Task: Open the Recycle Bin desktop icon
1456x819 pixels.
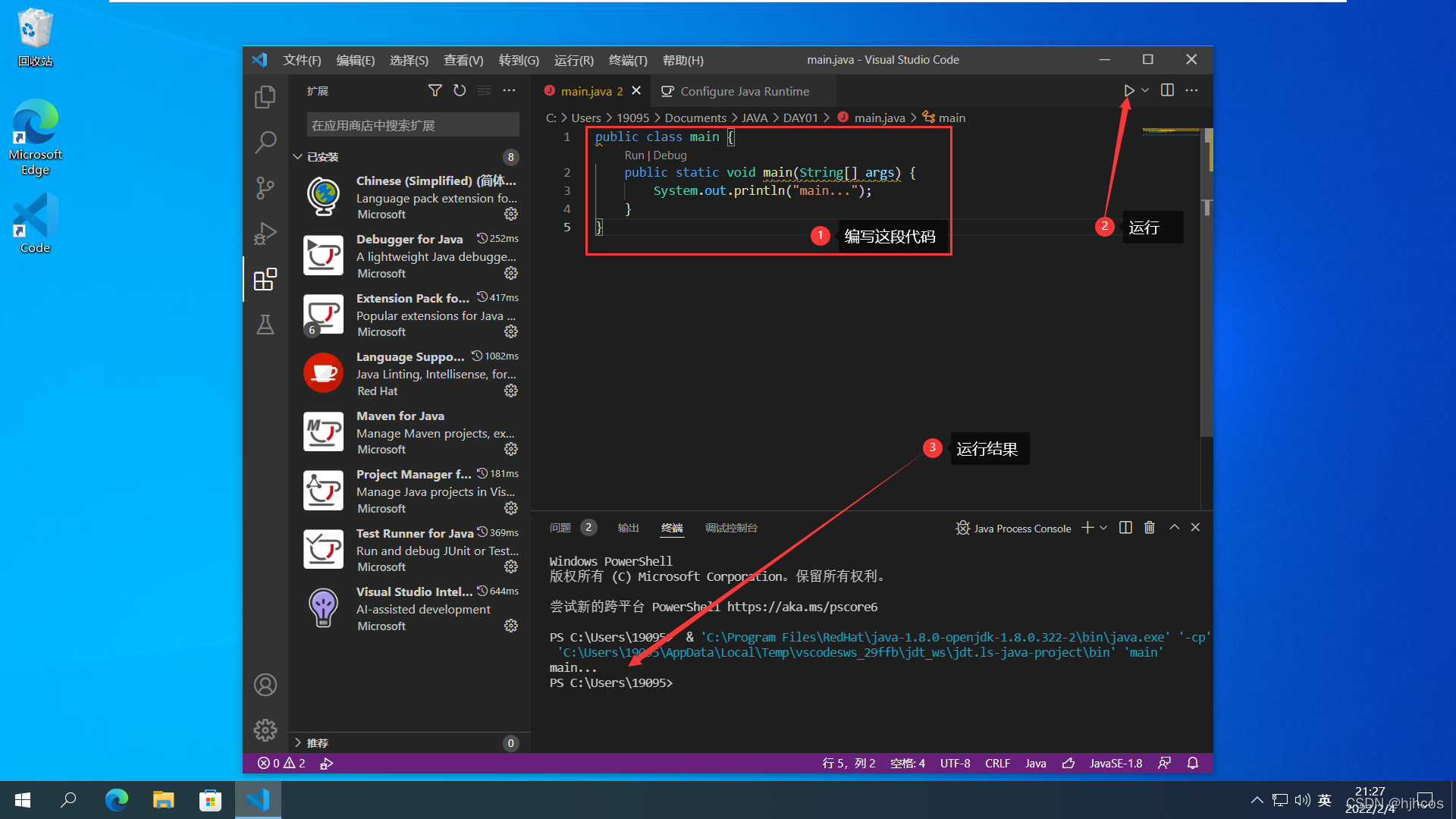Action: point(35,37)
